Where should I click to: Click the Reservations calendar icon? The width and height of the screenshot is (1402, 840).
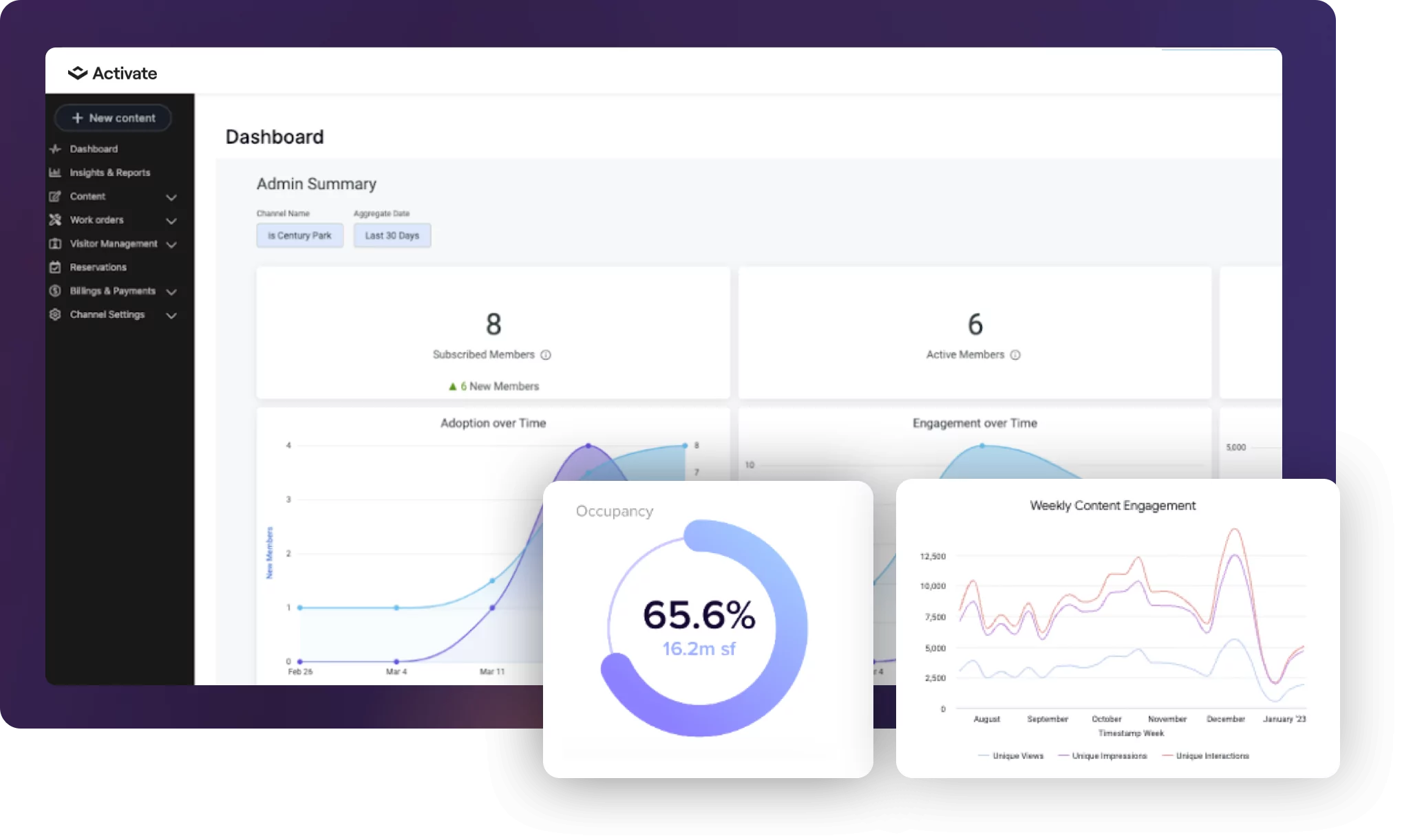pyautogui.click(x=55, y=267)
